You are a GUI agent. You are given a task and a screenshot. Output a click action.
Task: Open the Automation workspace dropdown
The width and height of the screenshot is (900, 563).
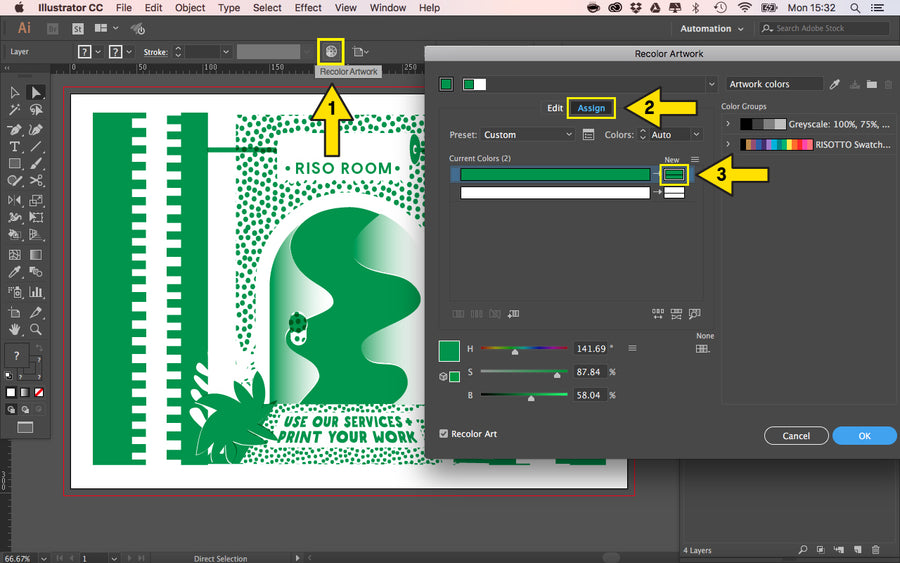(x=712, y=29)
